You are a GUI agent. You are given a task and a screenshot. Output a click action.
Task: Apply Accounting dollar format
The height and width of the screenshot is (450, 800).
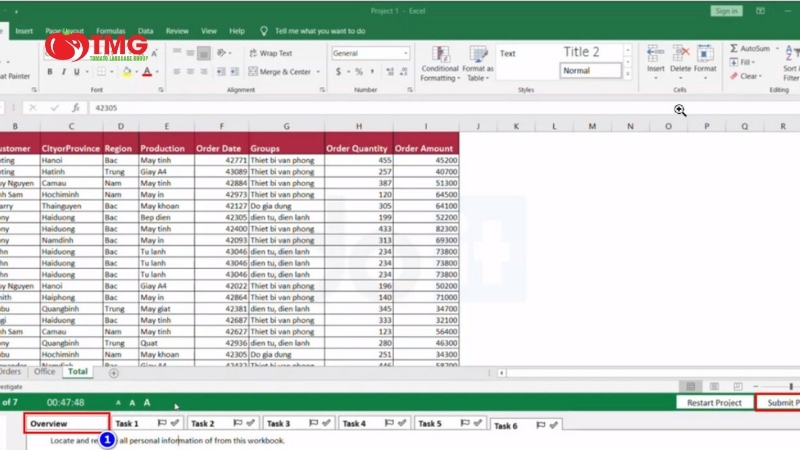tap(338, 72)
